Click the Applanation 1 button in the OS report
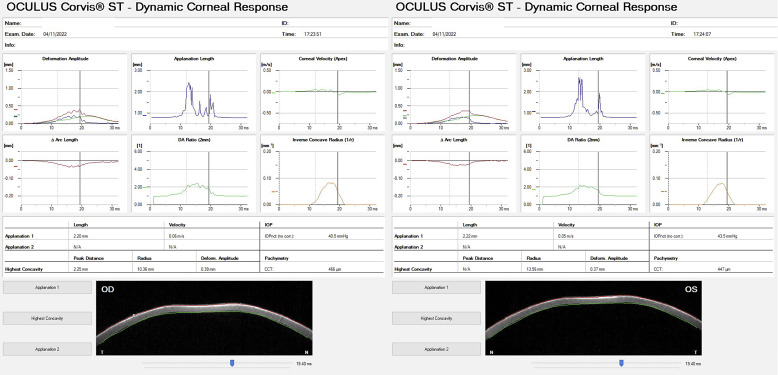Screen dimensions: 778x375 click(436, 288)
